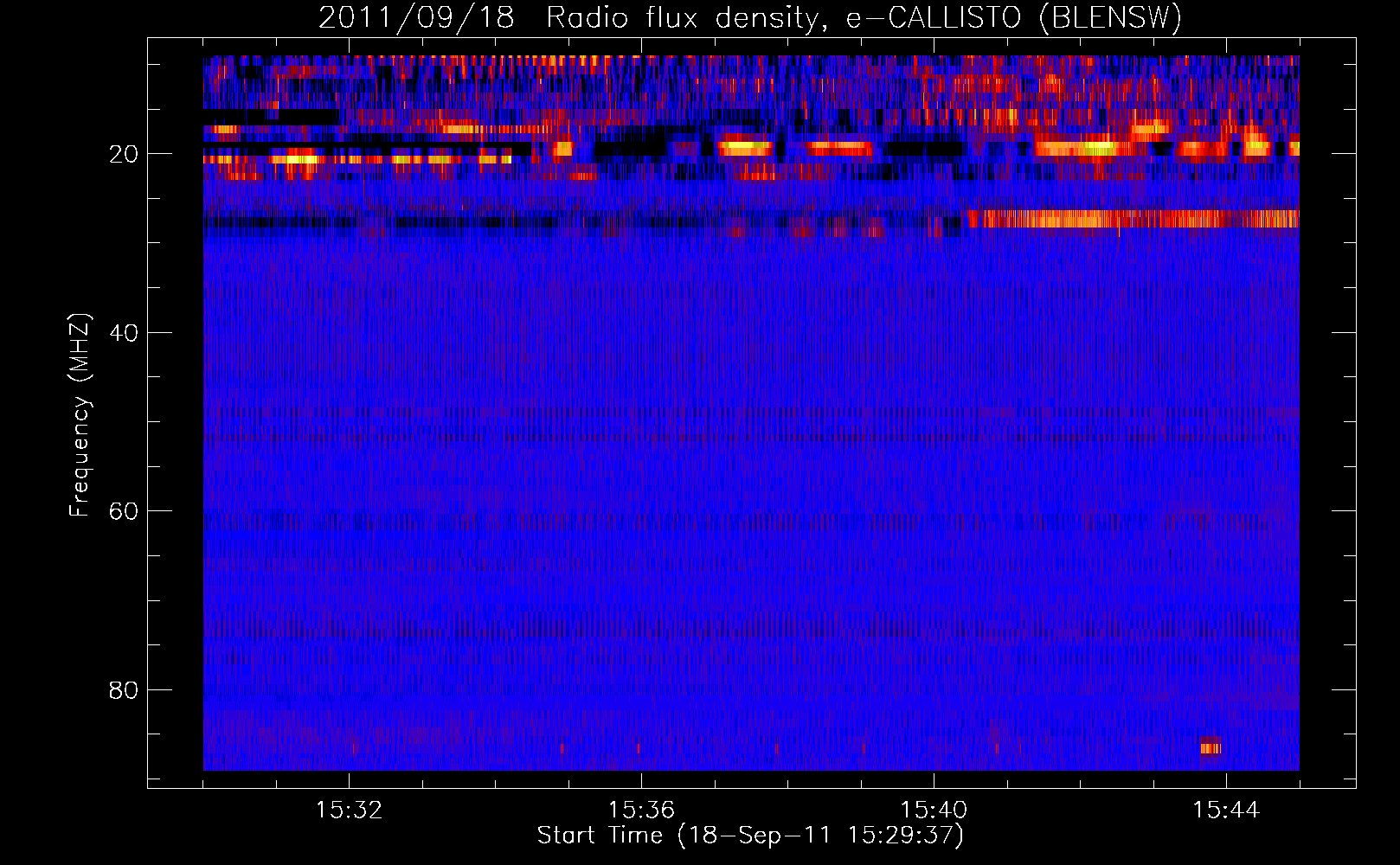Click the 80 MHz frequency tick label
The image size is (1400, 865).
tap(124, 690)
